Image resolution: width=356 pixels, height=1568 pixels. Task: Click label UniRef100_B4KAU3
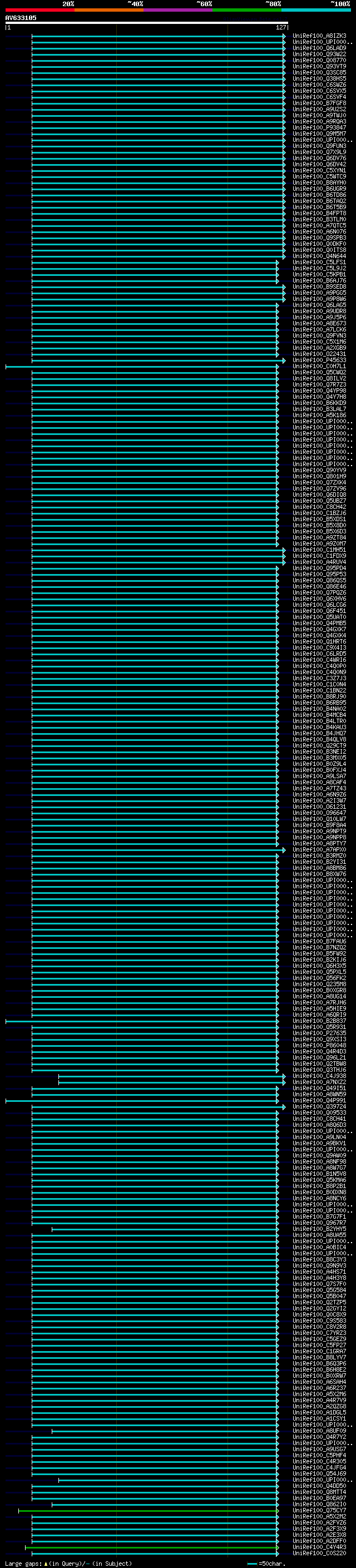[x=319, y=728]
